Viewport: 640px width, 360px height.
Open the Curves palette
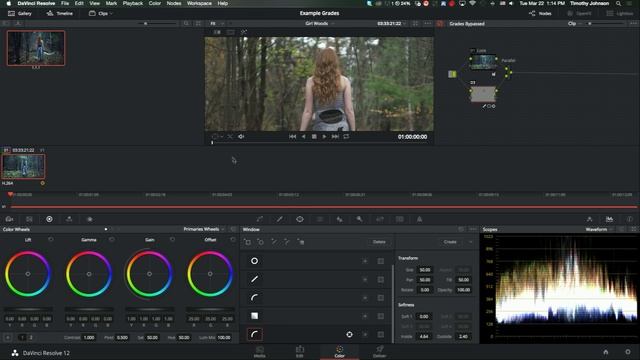coord(260,220)
